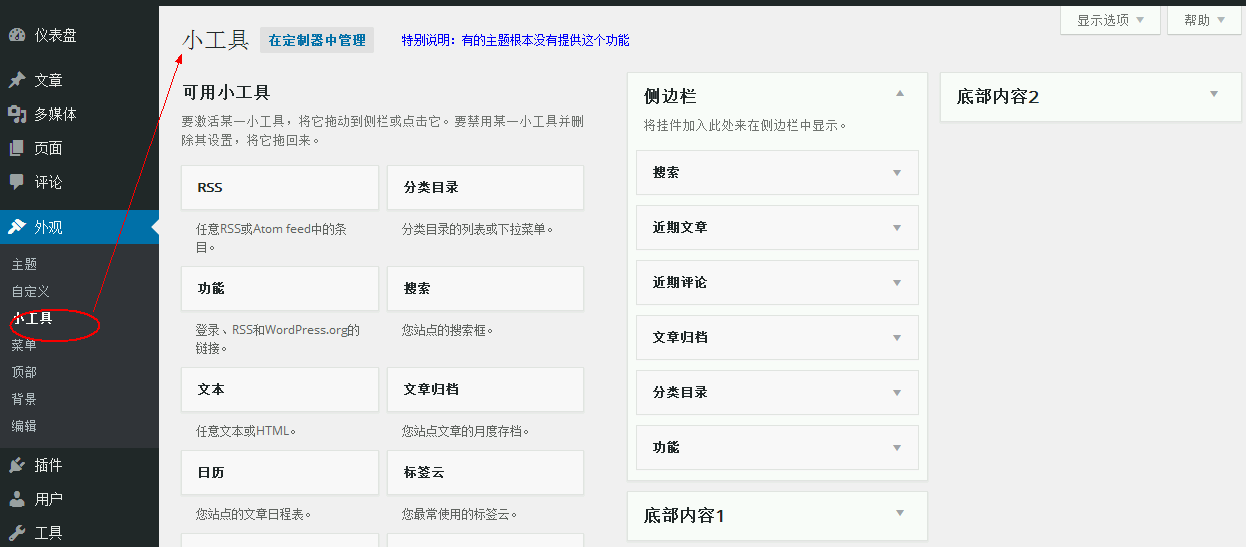The width and height of the screenshot is (1246, 547).
Task: Click description 您最常使用的标签云。
Action: (x=460, y=514)
